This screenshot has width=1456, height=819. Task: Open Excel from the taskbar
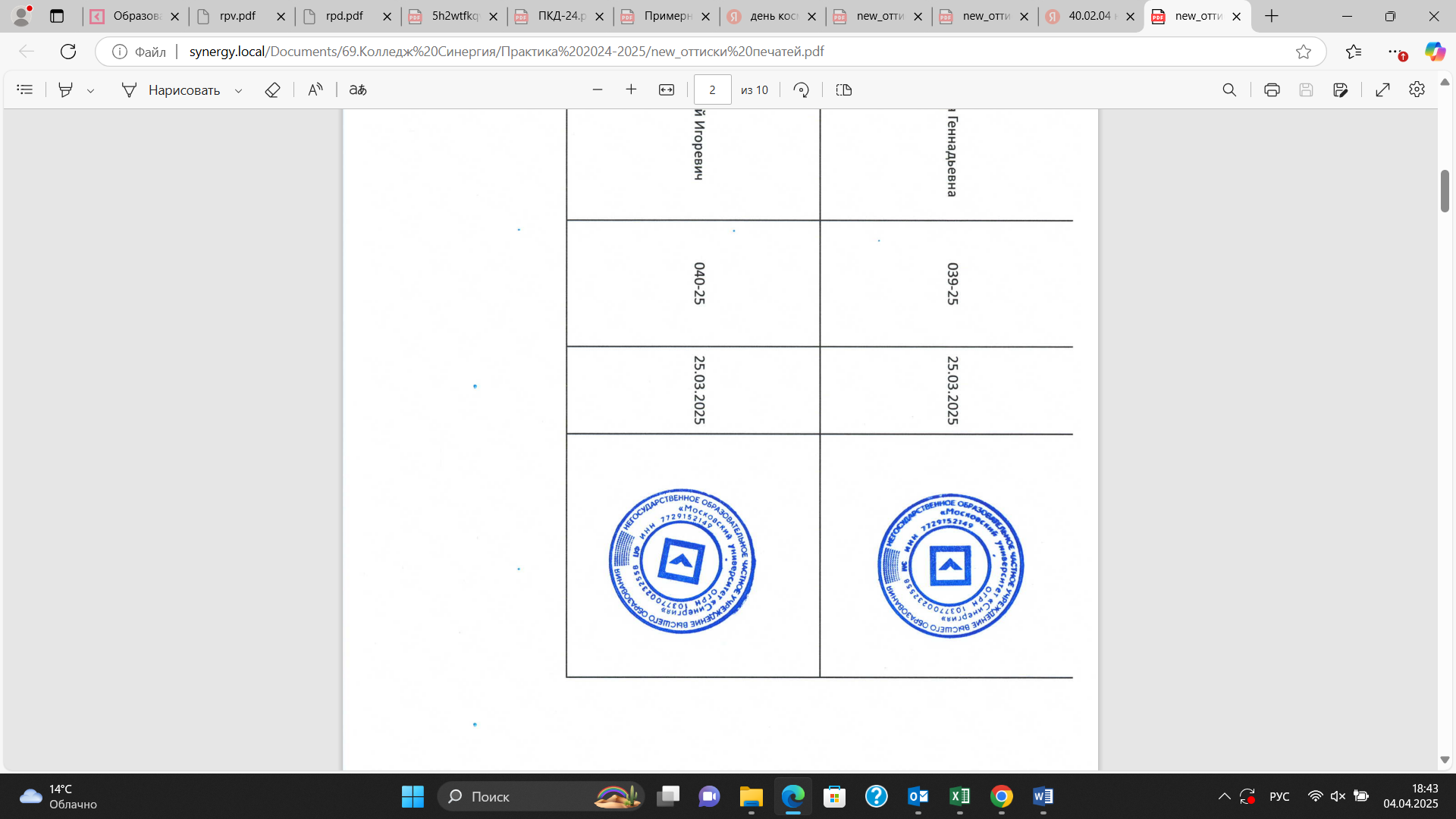pos(959,796)
